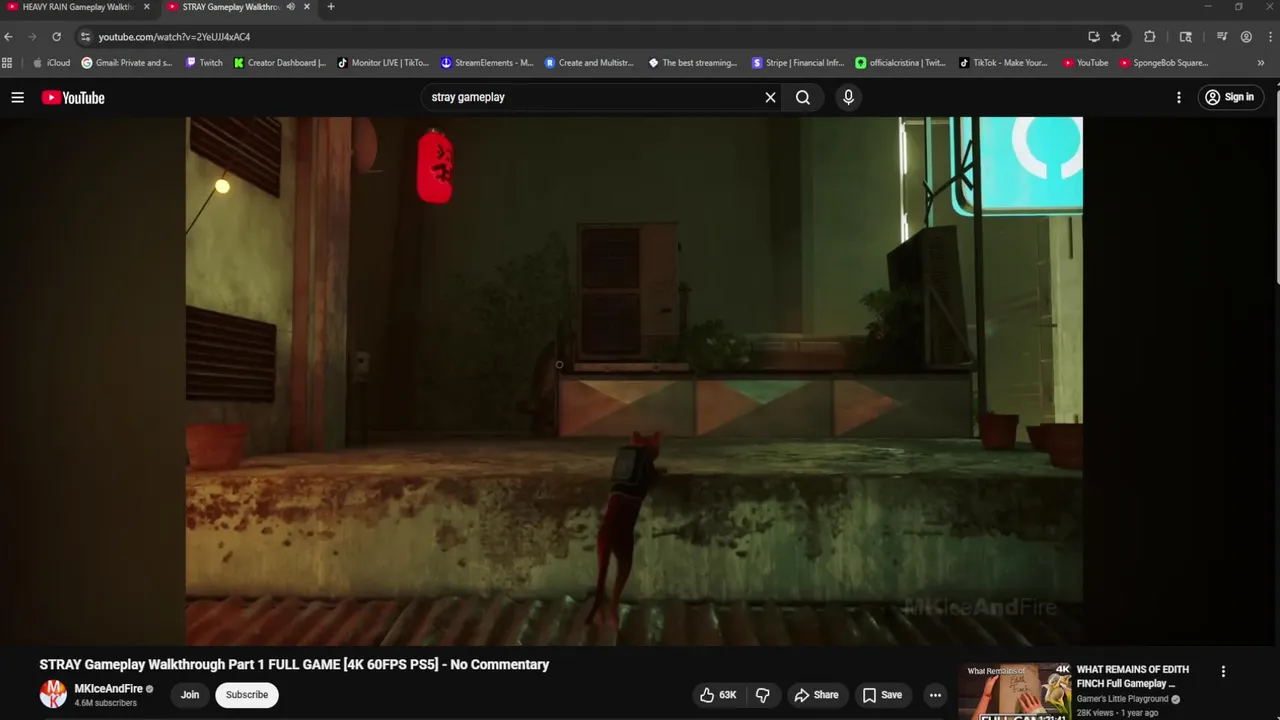Open Edith Finch recommended video thumbnail

1014,691
